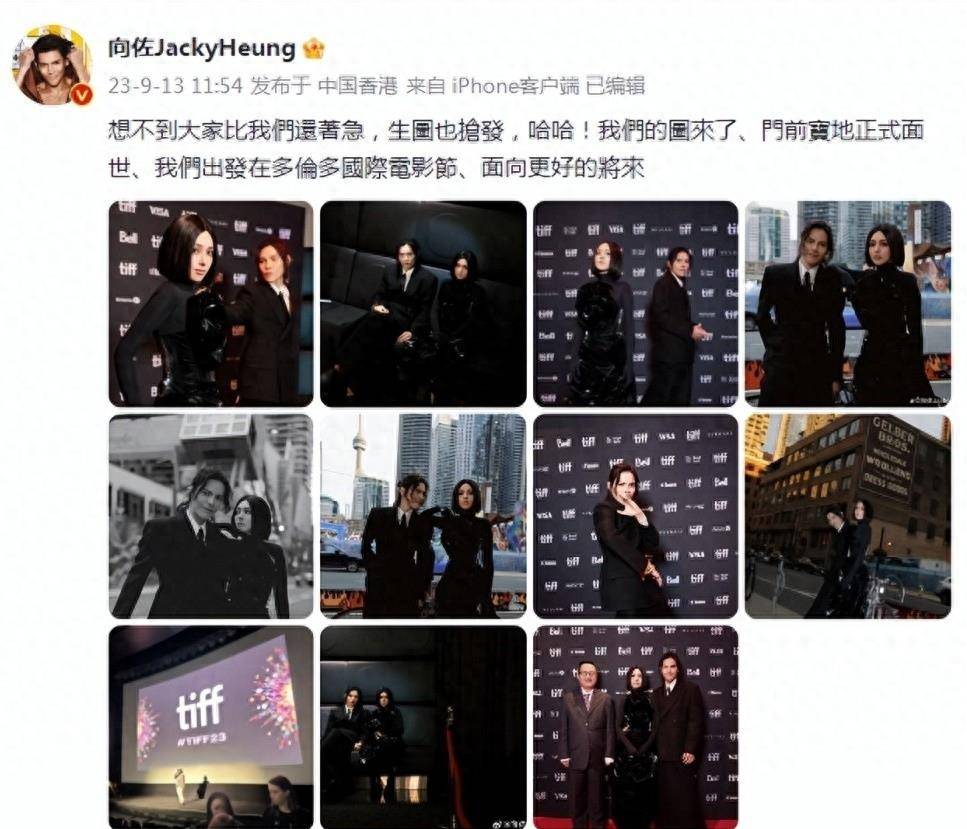Click the 发布于 中国香港 location text
This screenshot has width=967, height=829.
(324, 86)
